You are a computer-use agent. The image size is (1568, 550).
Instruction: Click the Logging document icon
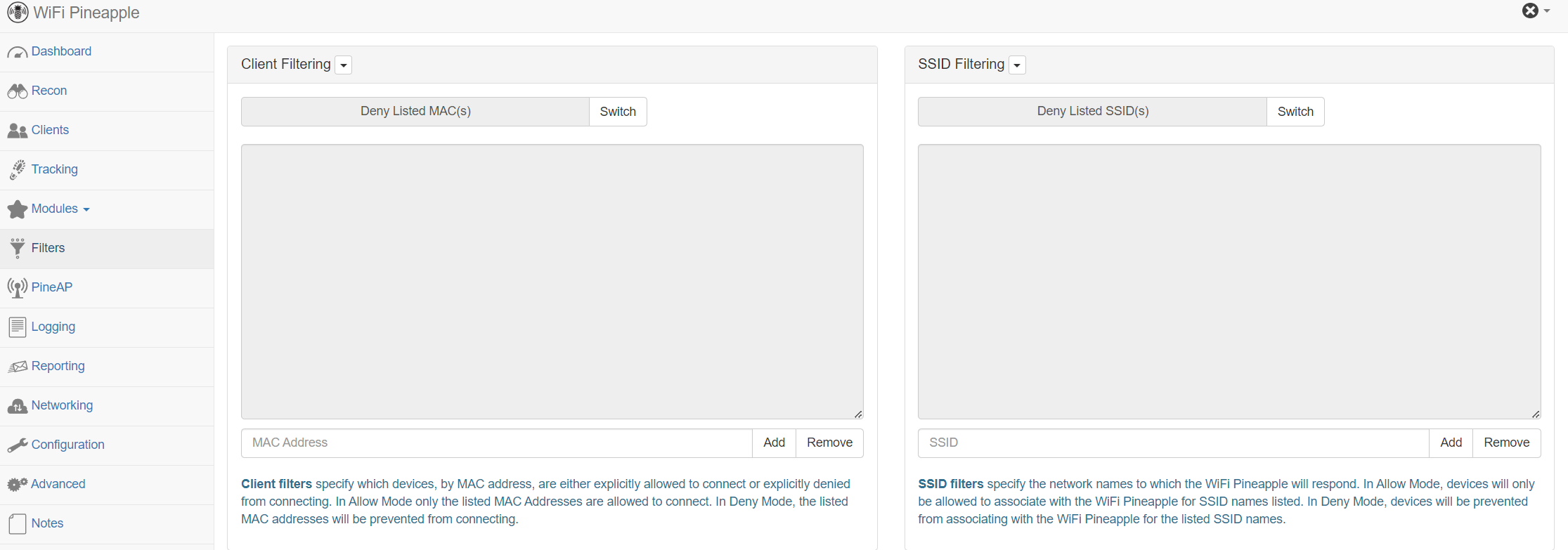[17, 327]
